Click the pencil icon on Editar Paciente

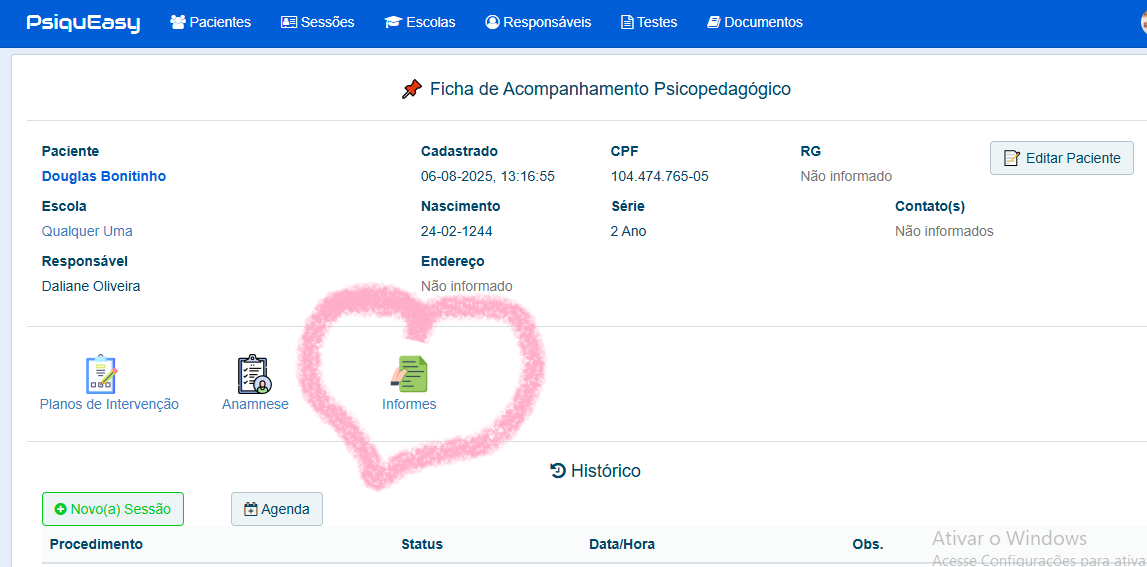pyautogui.click(x=1012, y=158)
